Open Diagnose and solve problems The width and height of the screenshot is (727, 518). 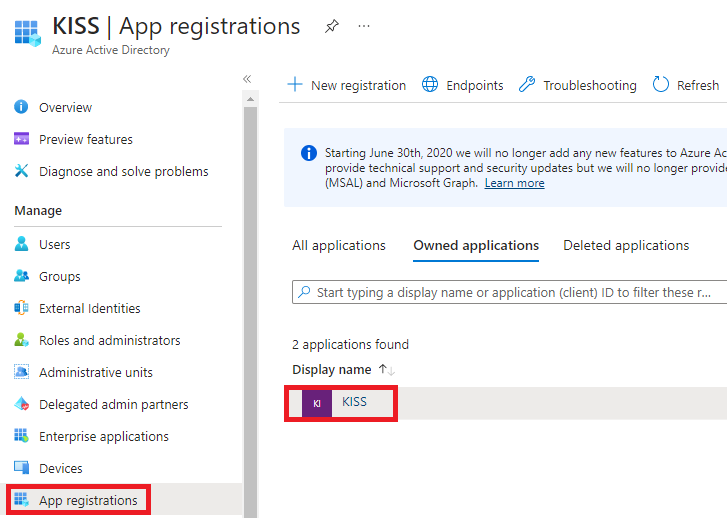coord(124,172)
